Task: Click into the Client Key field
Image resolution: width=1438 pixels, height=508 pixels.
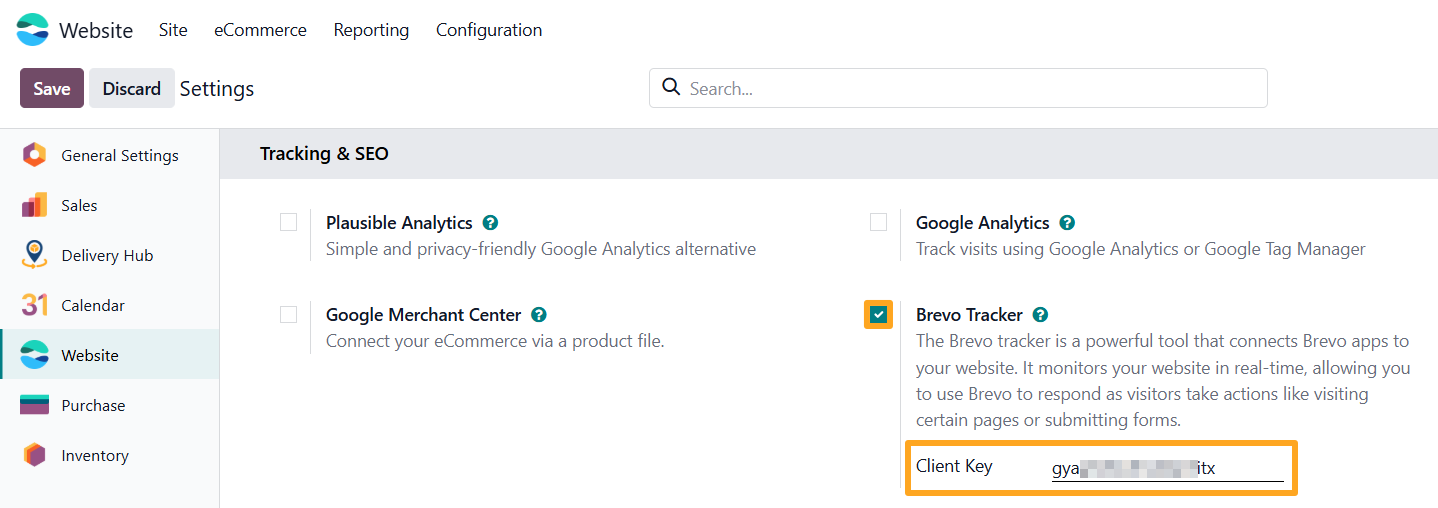Action: (x=1167, y=468)
